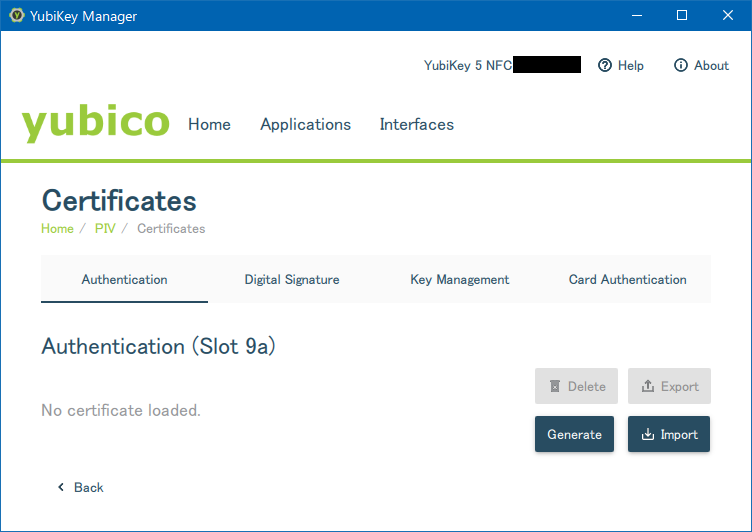Switch to the Key Management tab
This screenshot has width=752, height=532.
pos(459,279)
